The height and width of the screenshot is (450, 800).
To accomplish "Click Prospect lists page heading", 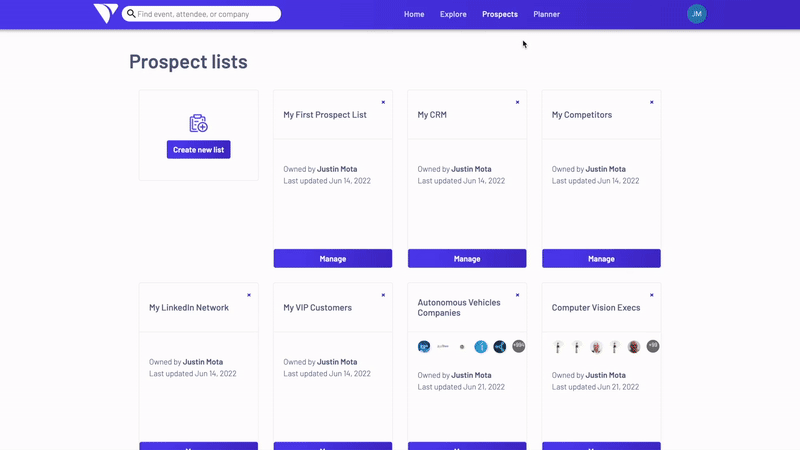I will [188, 62].
